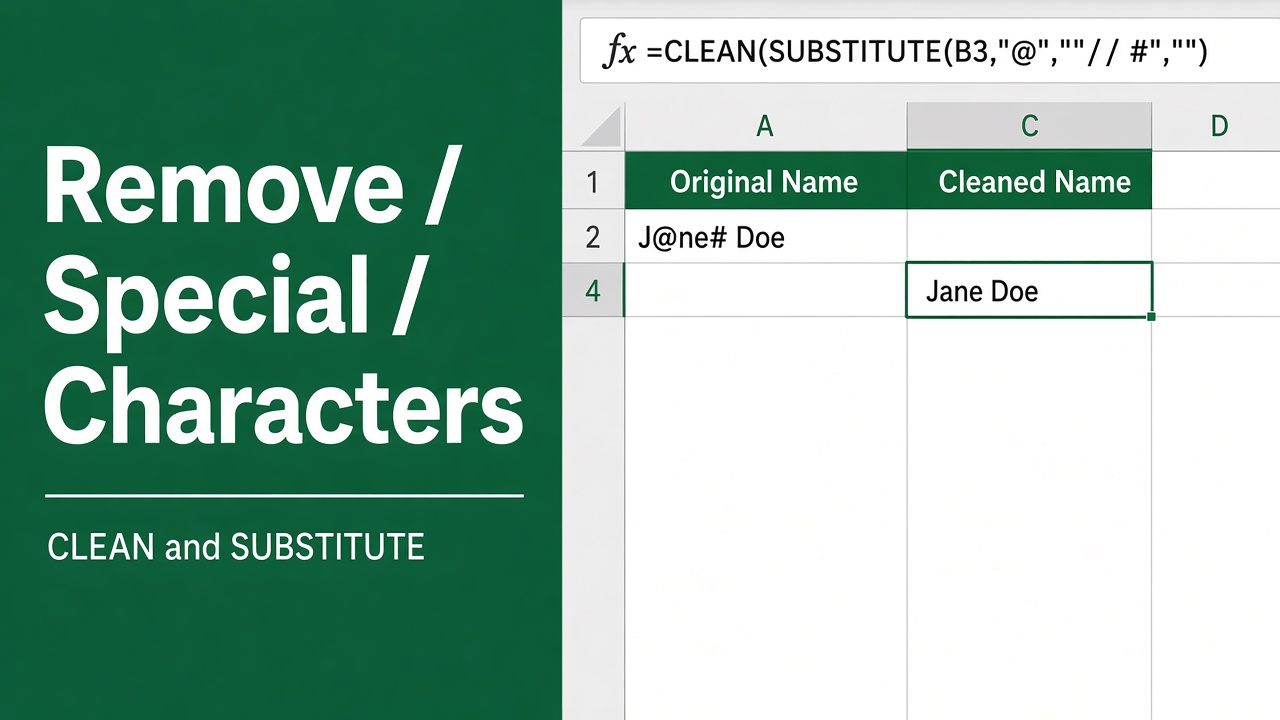Screen dimensions: 1280x720
Task: Select row 1 header
Action: pos(593,181)
